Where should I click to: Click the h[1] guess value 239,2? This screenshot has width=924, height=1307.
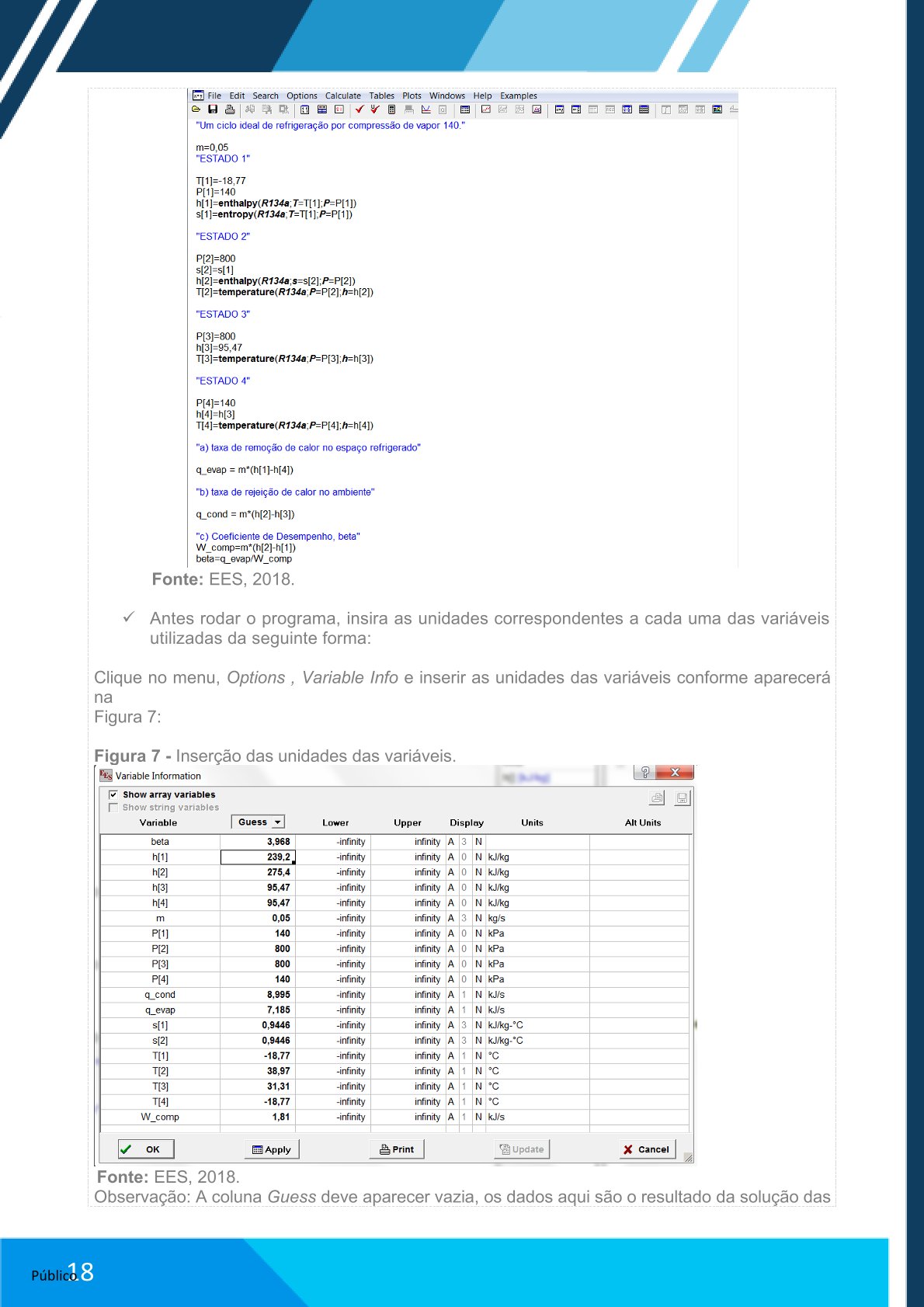pos(258,857)
